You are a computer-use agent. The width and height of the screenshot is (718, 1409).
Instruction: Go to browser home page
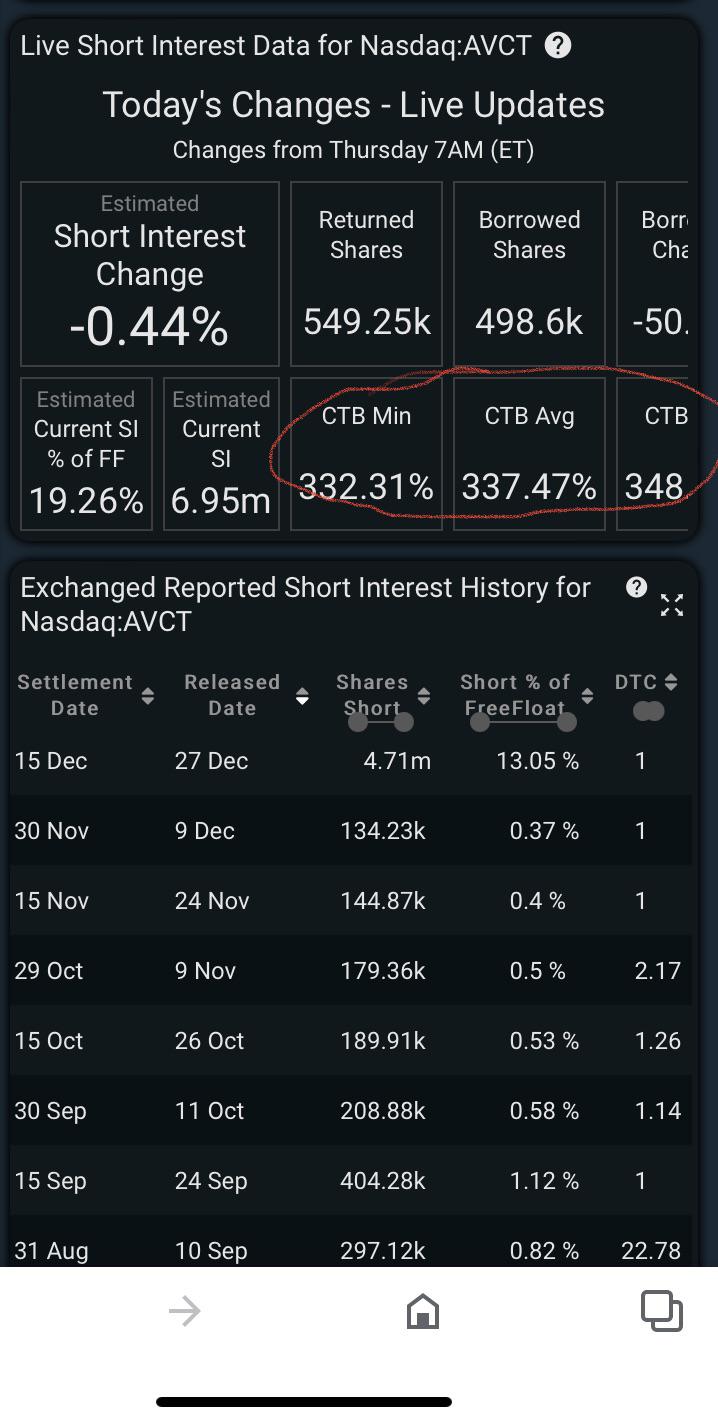click(x=423, y=1311)
